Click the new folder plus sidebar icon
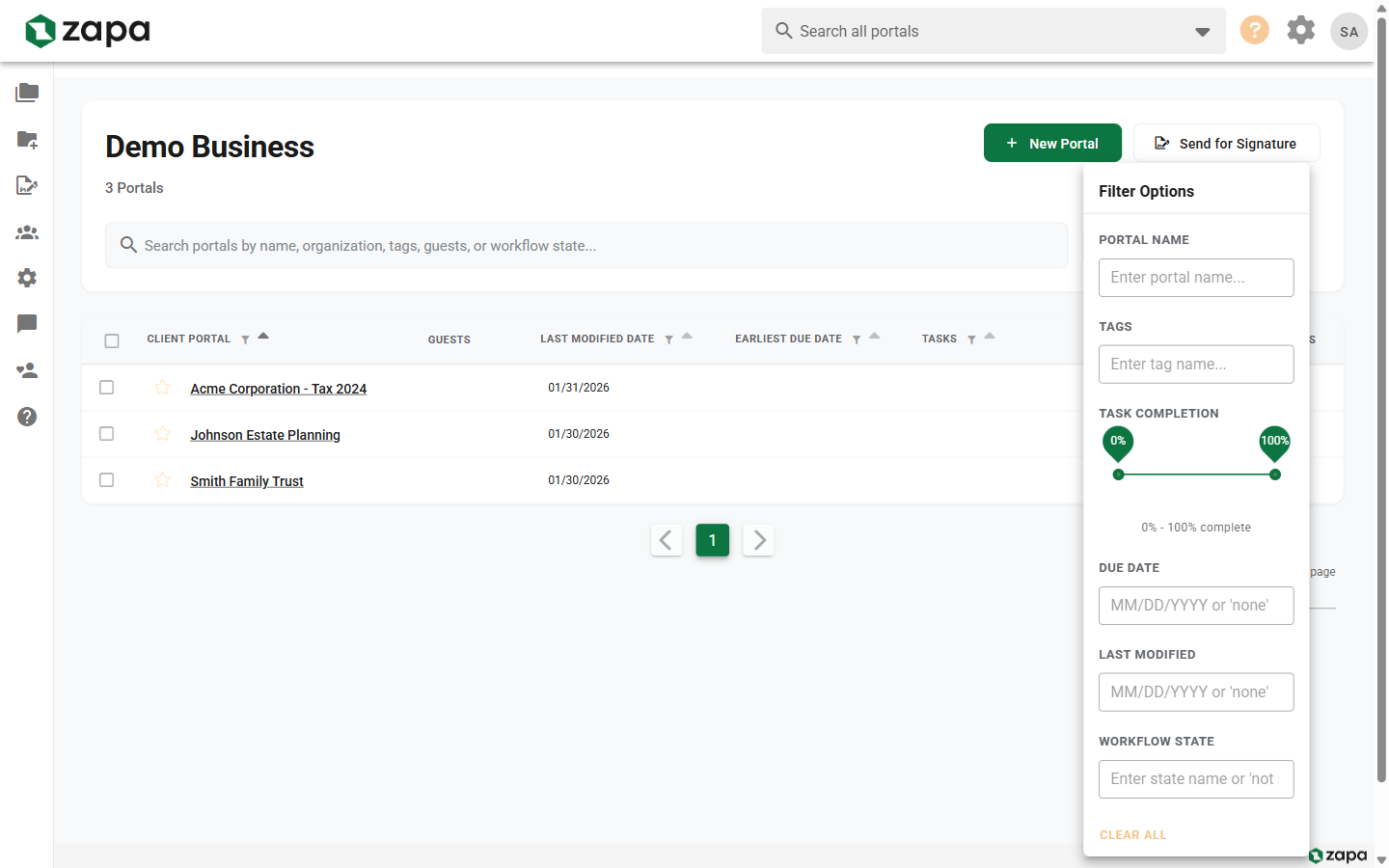This screenshot has height=868, width=1389. (27, 140)
